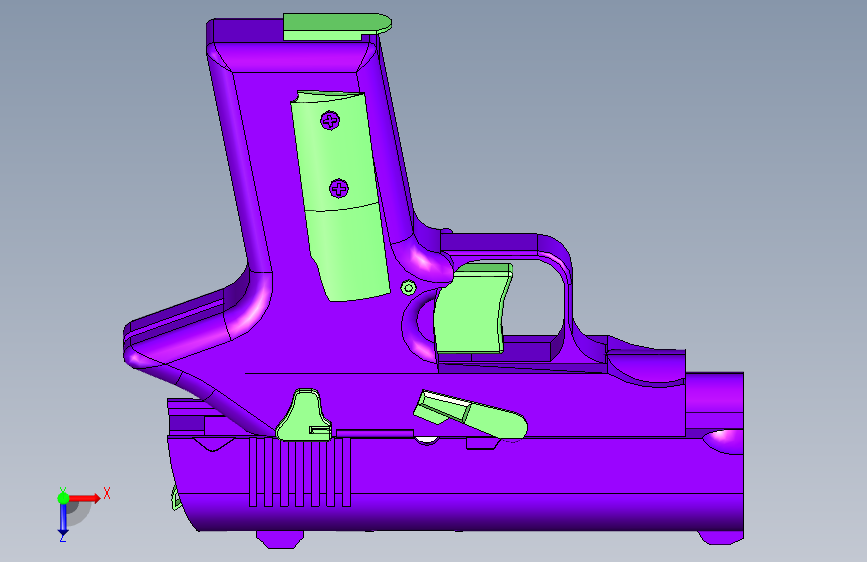Click the green Y axis dot on the triad
The image size is (867, 562).
click(x=63, y=498)
